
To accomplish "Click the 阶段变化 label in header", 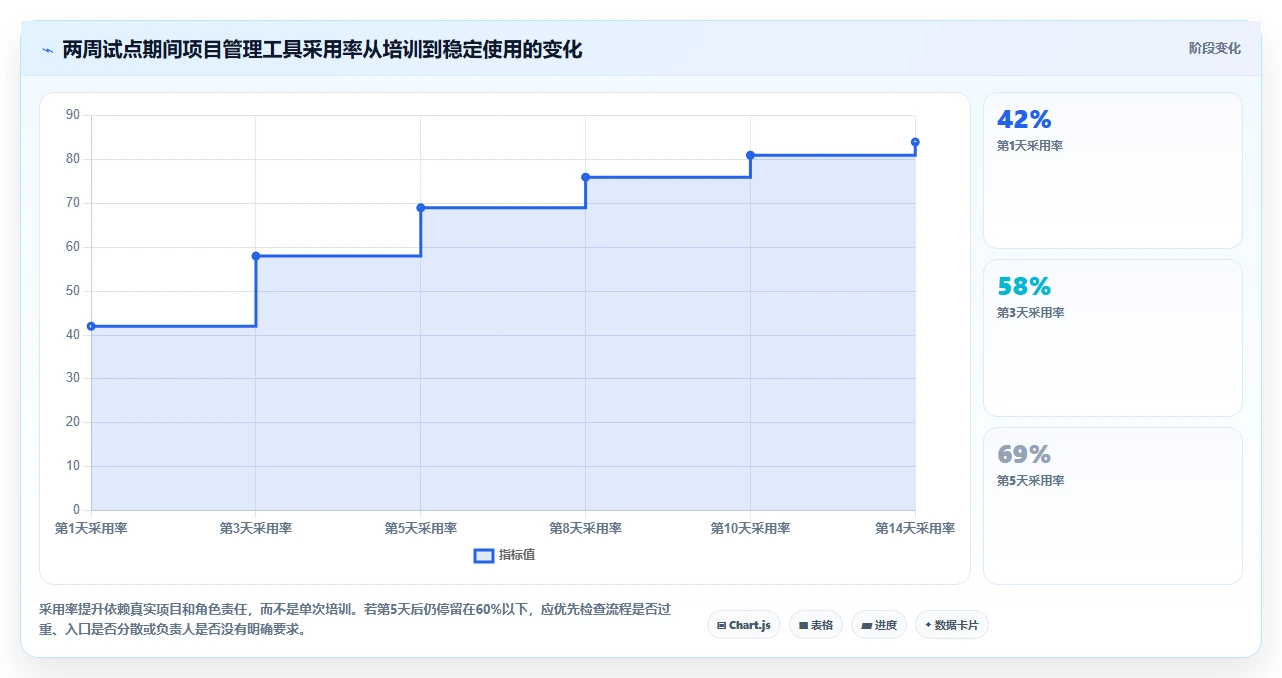I will tap(1215, 48).
